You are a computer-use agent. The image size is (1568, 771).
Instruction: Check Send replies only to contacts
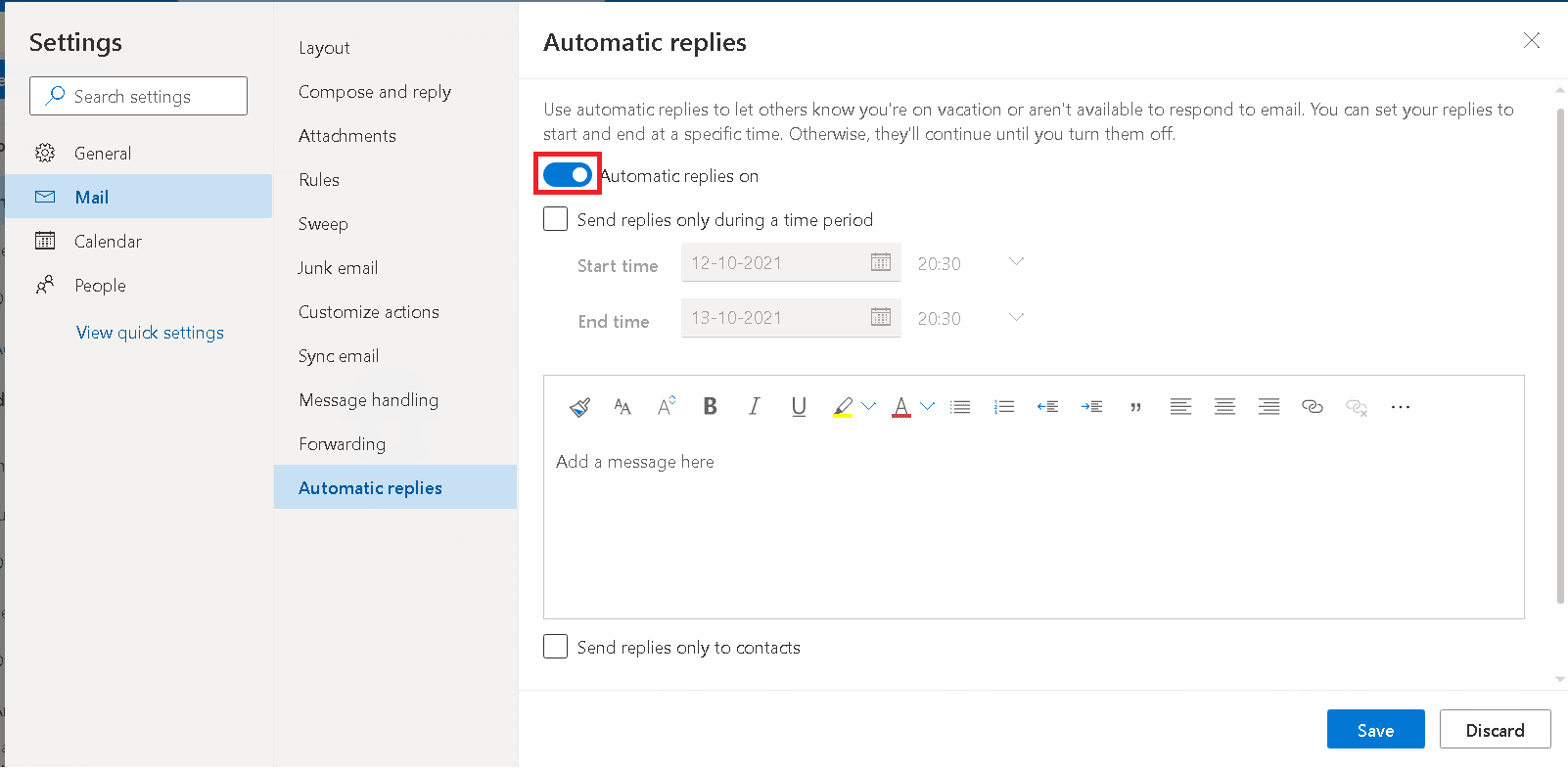[555, 646]
